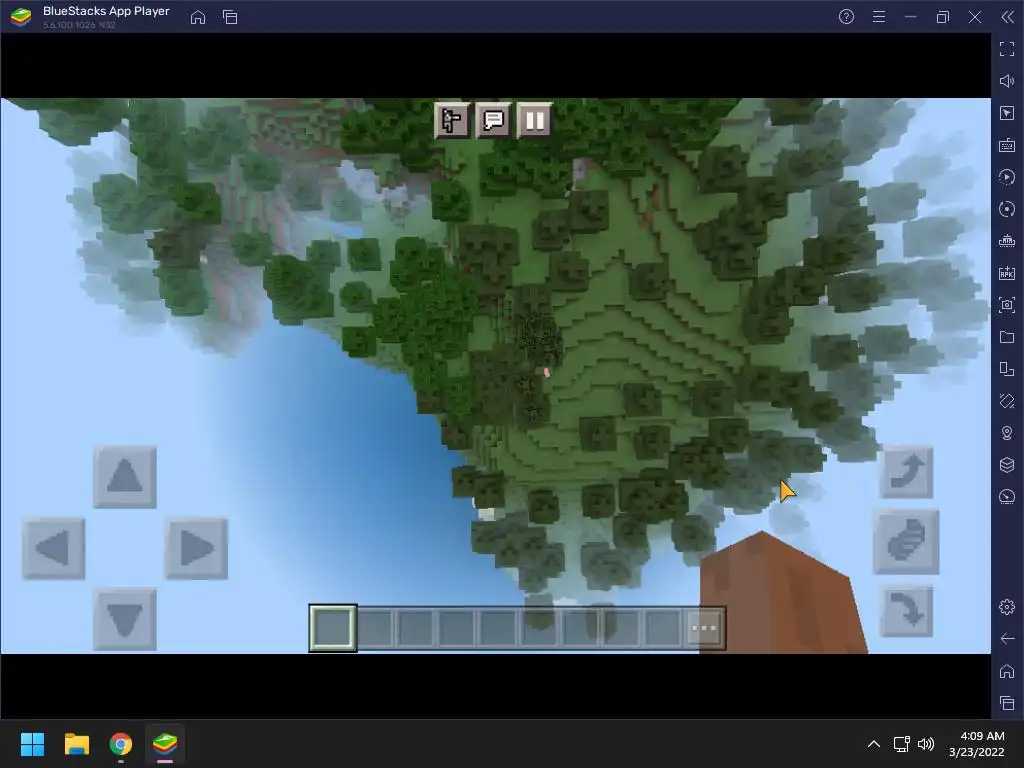Tap the D-pad down arrow
This screenshot has height=768, width=1024.
125,619
